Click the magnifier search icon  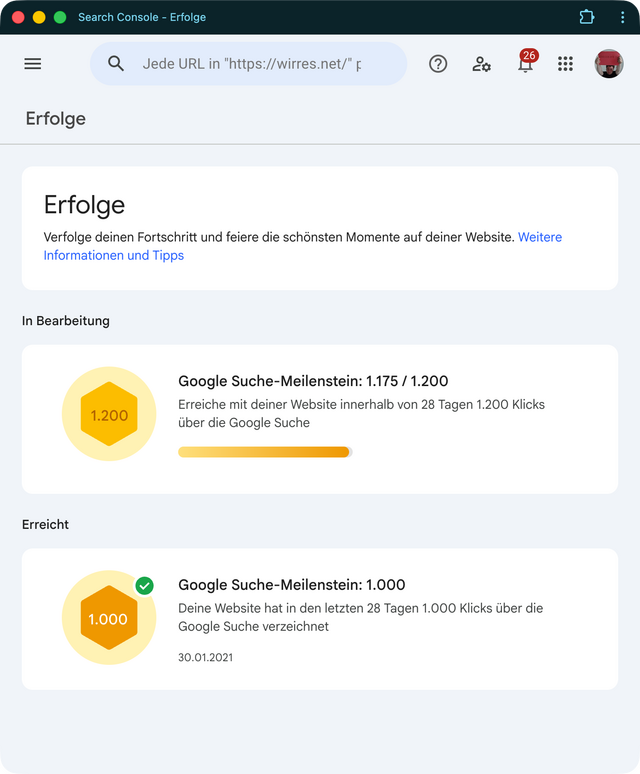click(116, 64)
